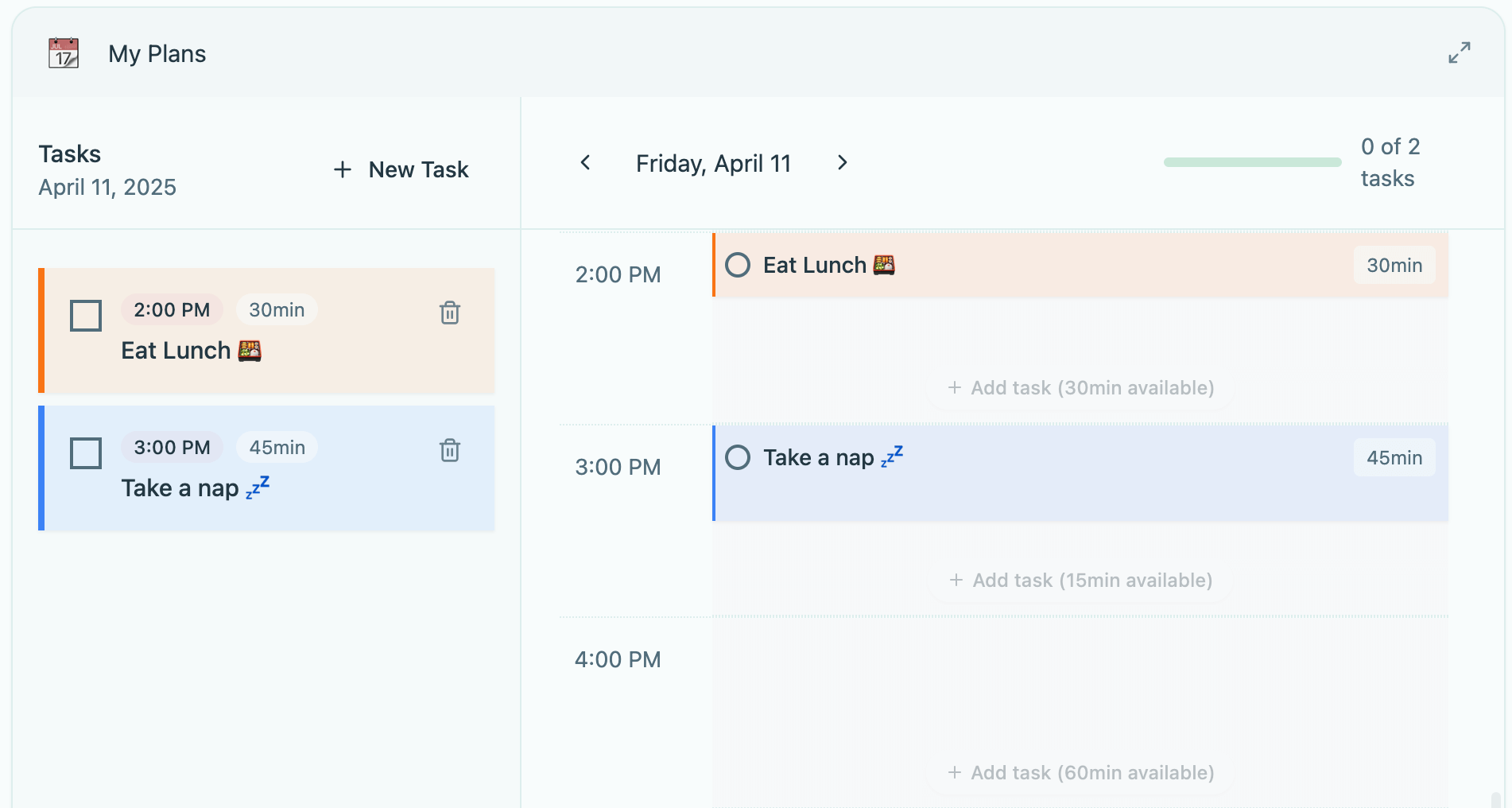Click the plus icon on Add task 15min slot
This screenshot has height=808, width=1512.
[954, 580]
